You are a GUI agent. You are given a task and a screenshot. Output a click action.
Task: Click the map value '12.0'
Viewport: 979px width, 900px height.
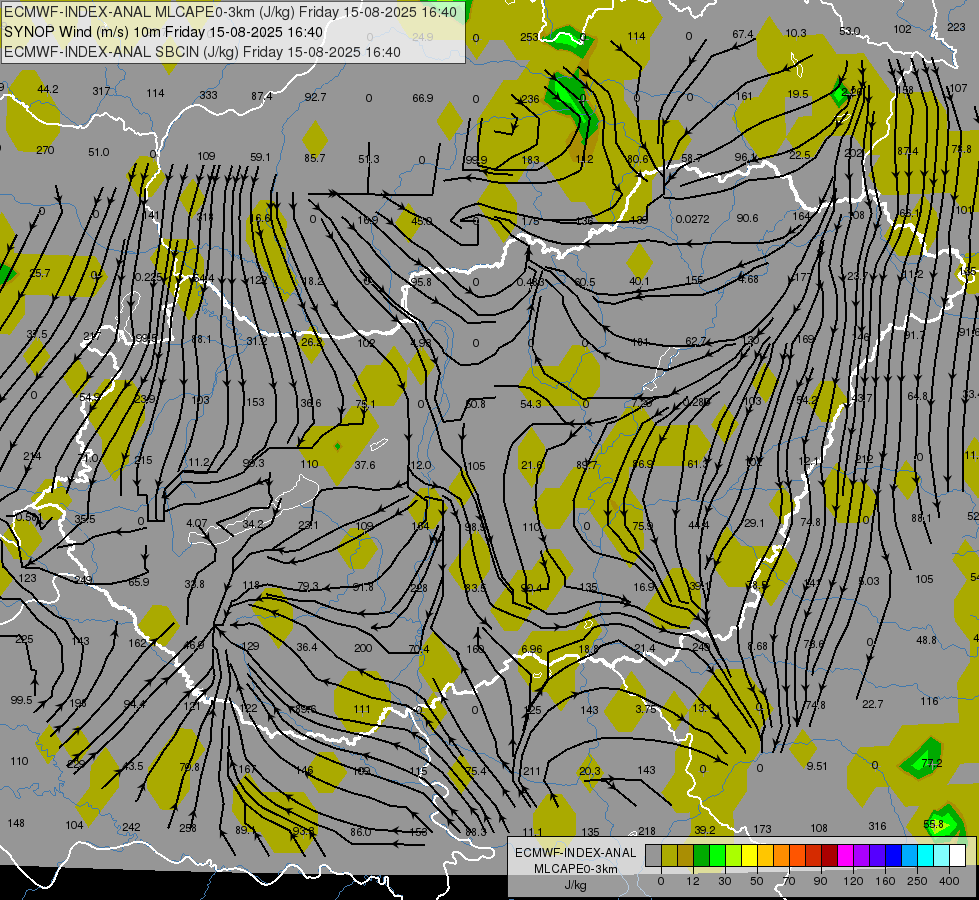point(421,465)
